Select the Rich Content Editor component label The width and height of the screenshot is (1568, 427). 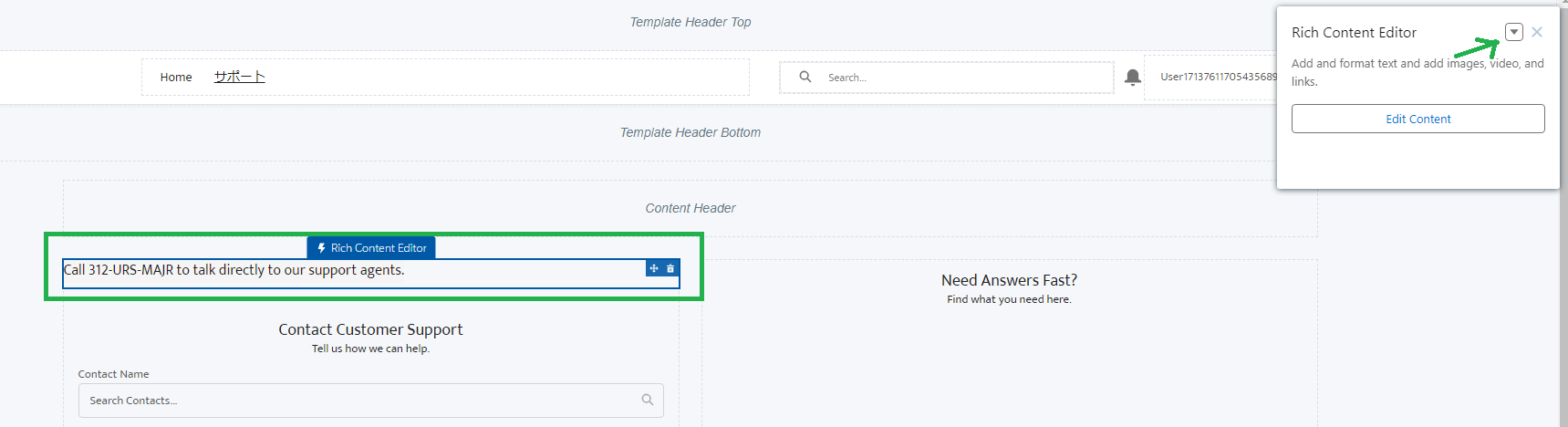pyautogui.click(x=371, y=248)
